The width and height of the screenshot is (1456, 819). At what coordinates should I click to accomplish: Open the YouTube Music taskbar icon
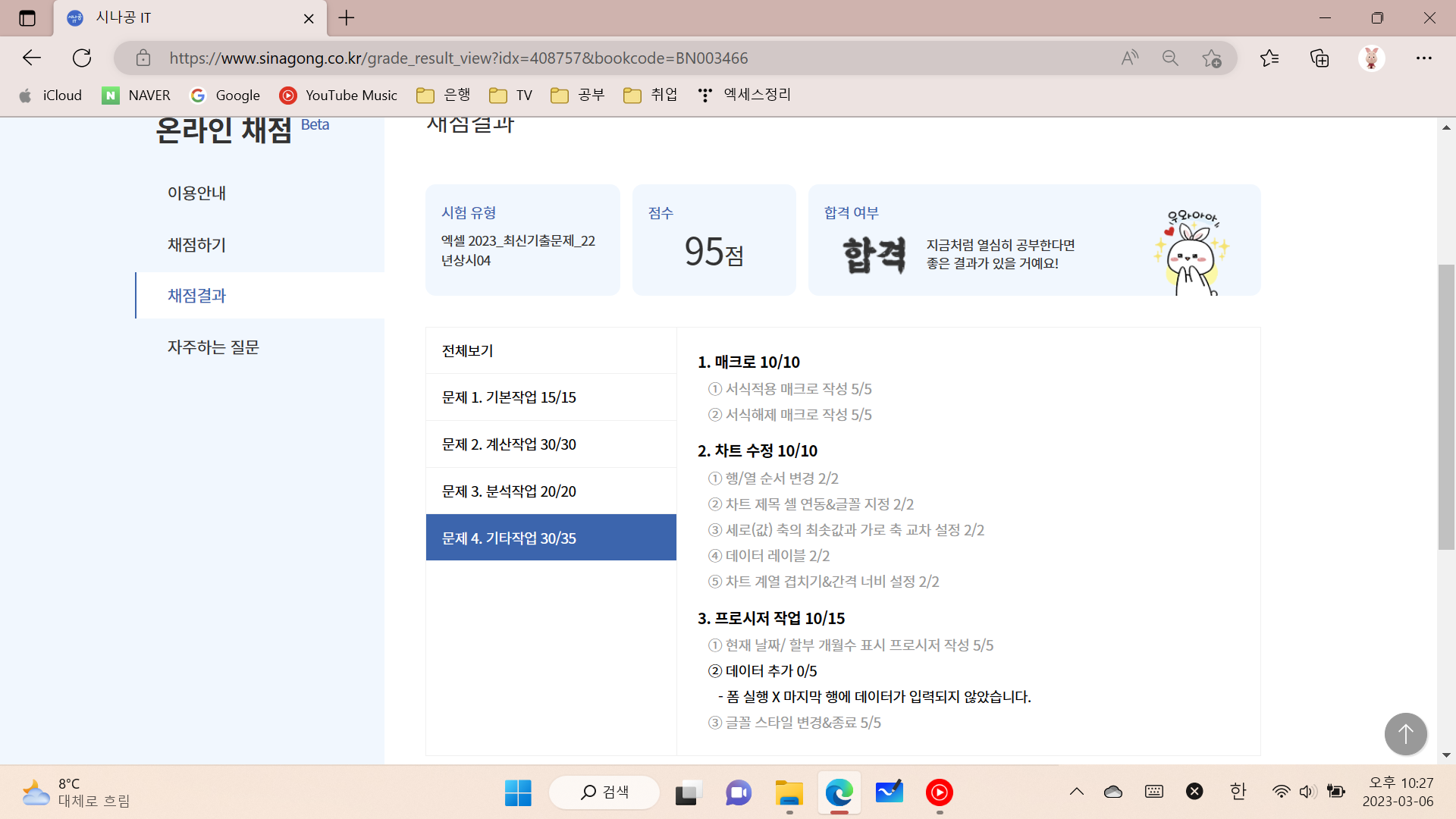click(939, 792)
